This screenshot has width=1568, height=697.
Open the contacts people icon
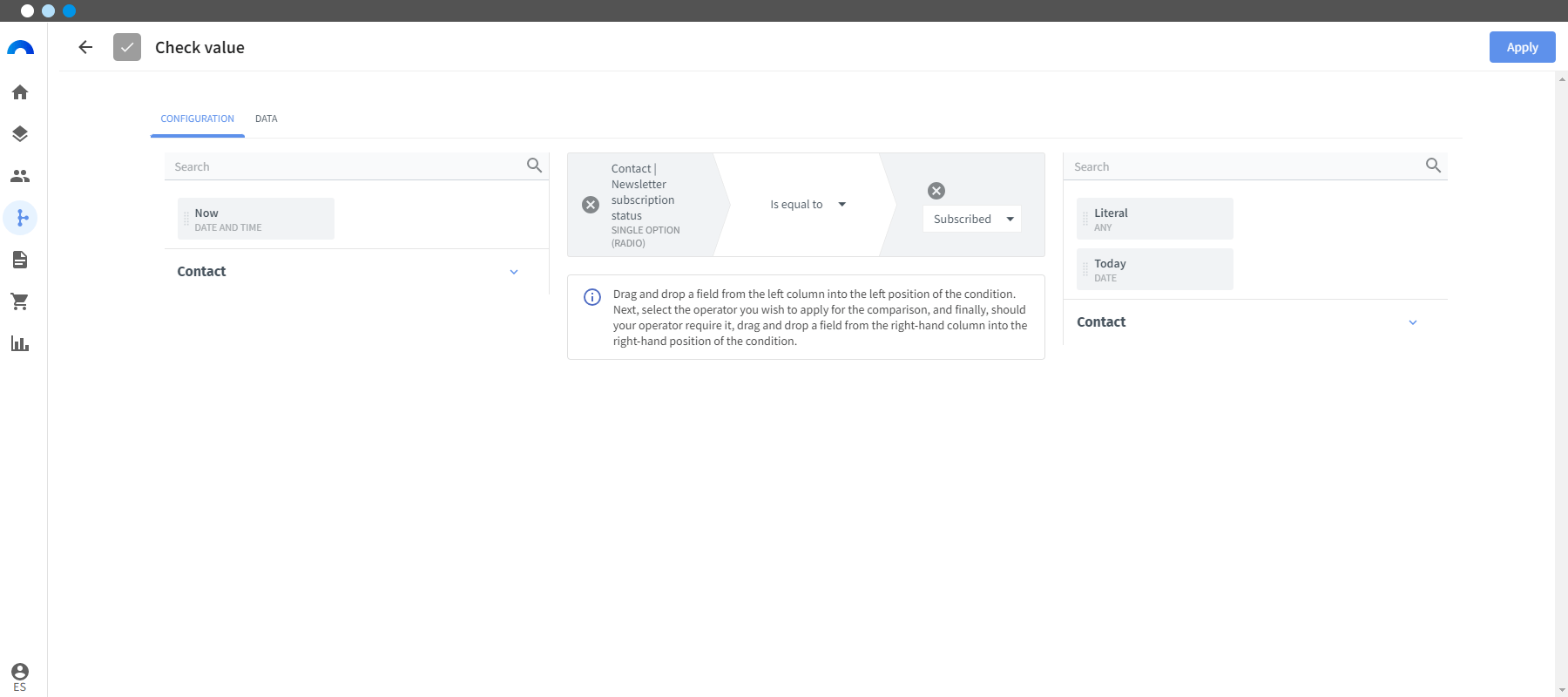click(x=20, y=176)
